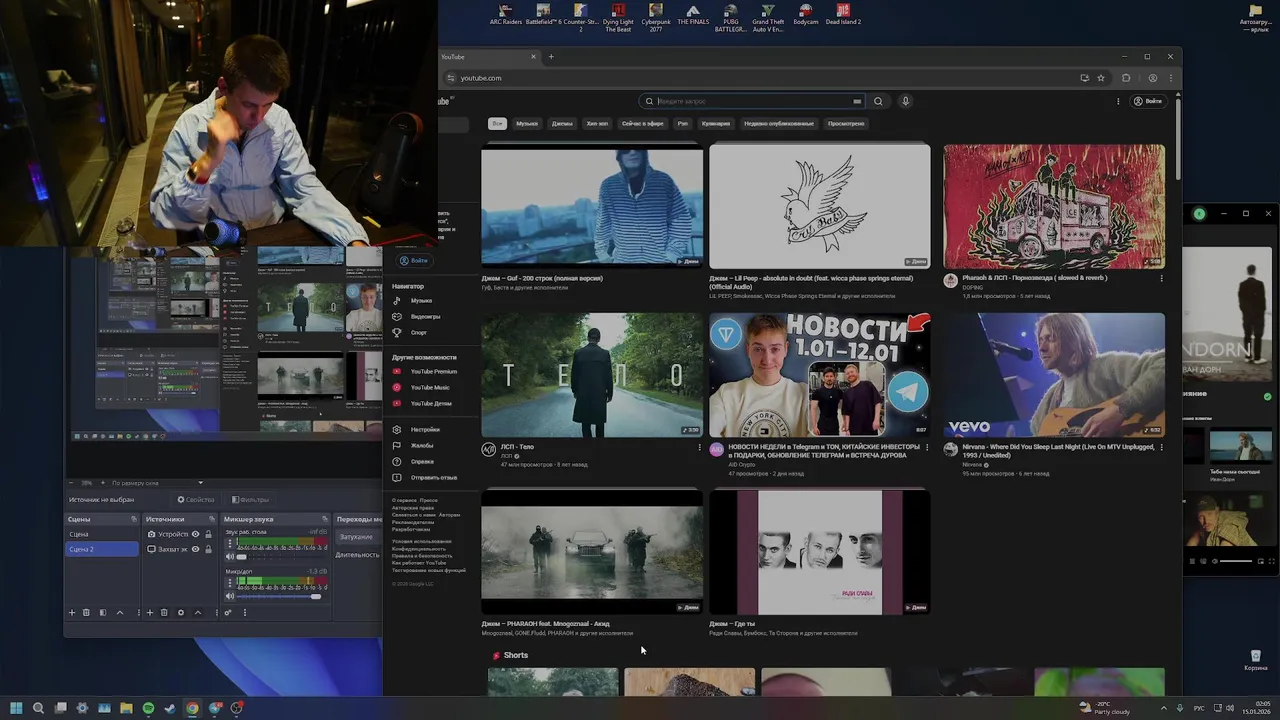Open Windows Start menu
This screenshot has width=1280, height=720.
pyautogui.click(x=16, y=708)
